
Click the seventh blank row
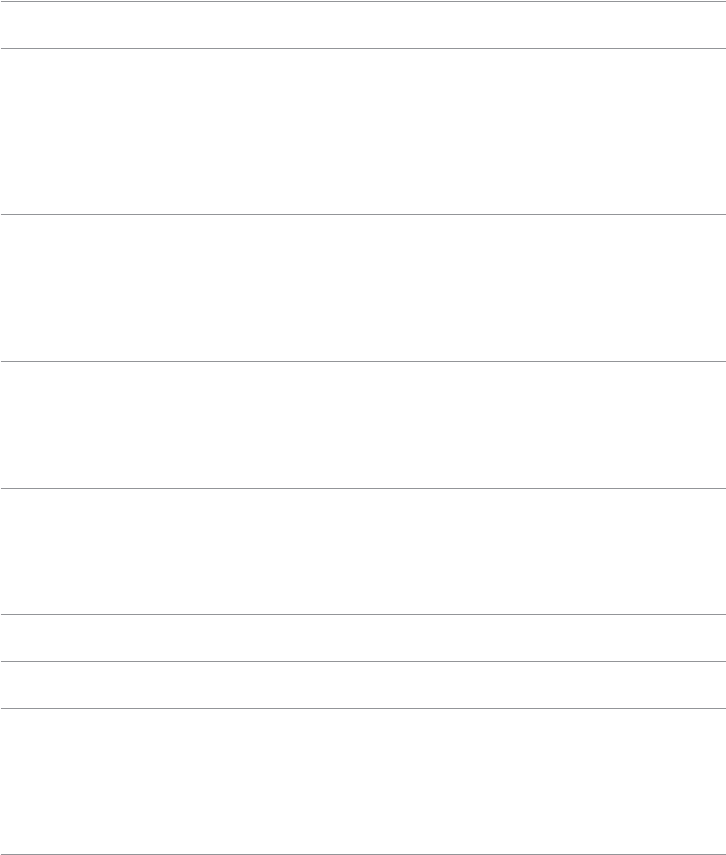point(363,685)
